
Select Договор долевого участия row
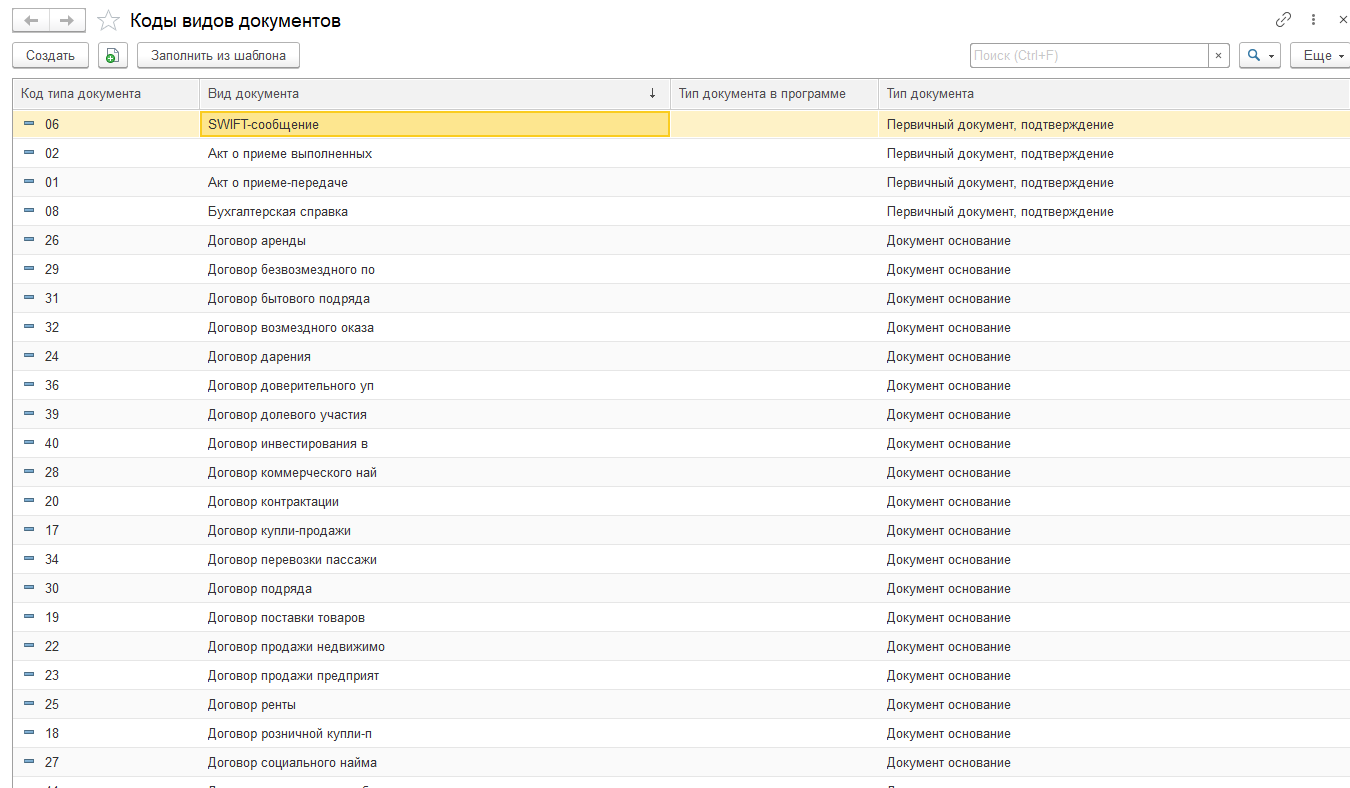click(x=681, y=414)
